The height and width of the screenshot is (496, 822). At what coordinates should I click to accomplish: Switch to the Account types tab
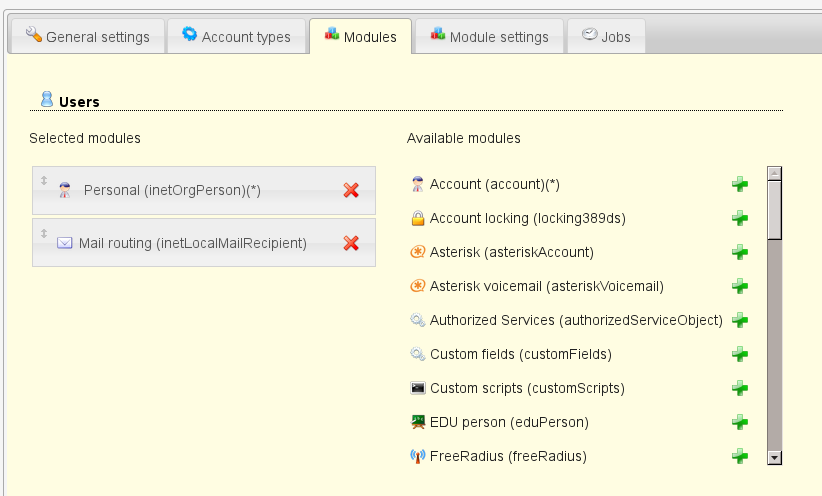click(236, 37)
